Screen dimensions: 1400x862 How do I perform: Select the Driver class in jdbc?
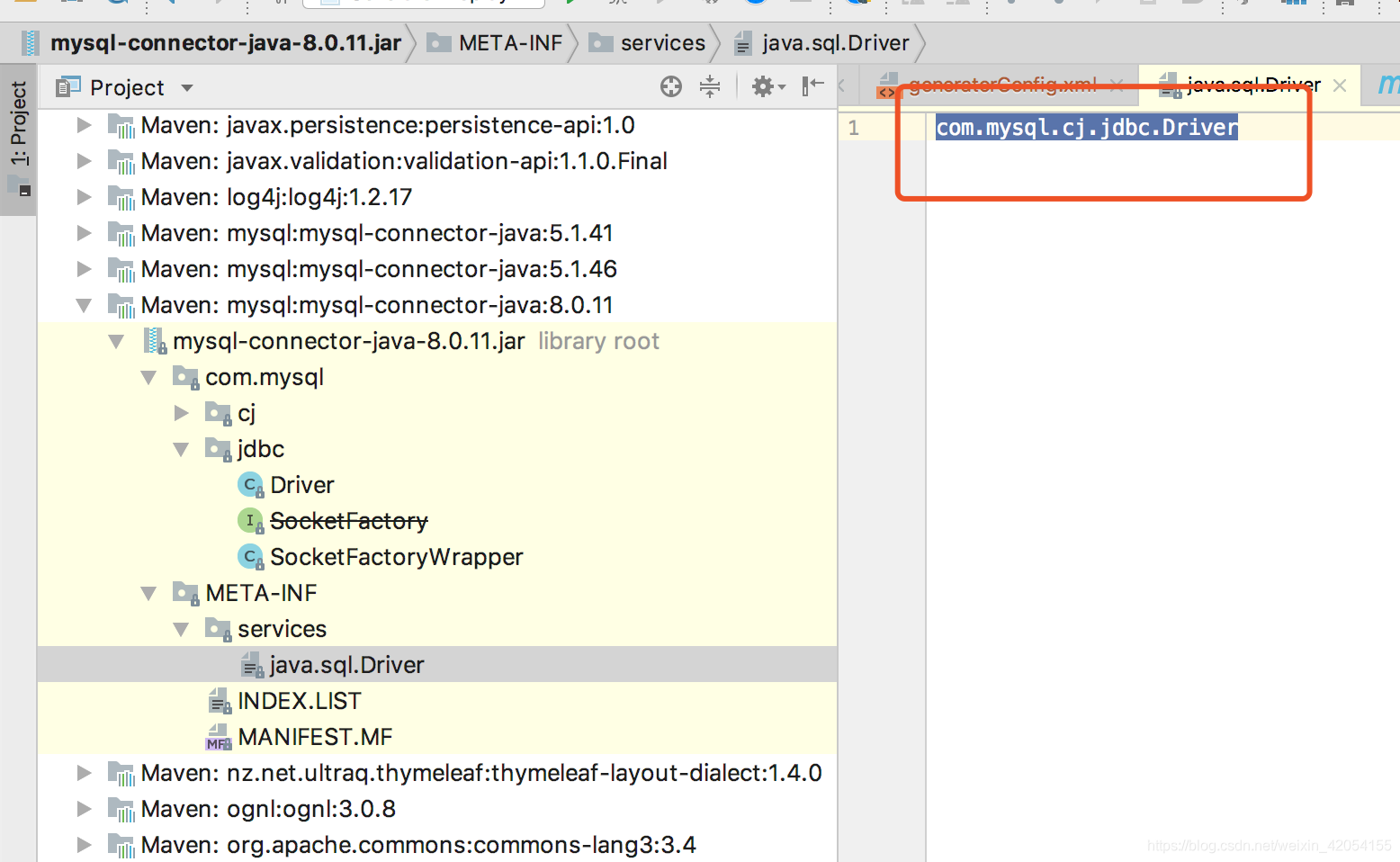302,485
